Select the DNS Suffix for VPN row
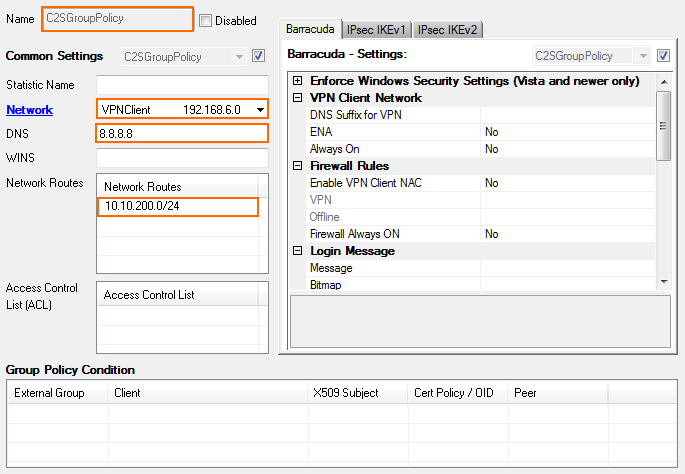The width and height of the screenshot is (685, 474). (481, 115)
